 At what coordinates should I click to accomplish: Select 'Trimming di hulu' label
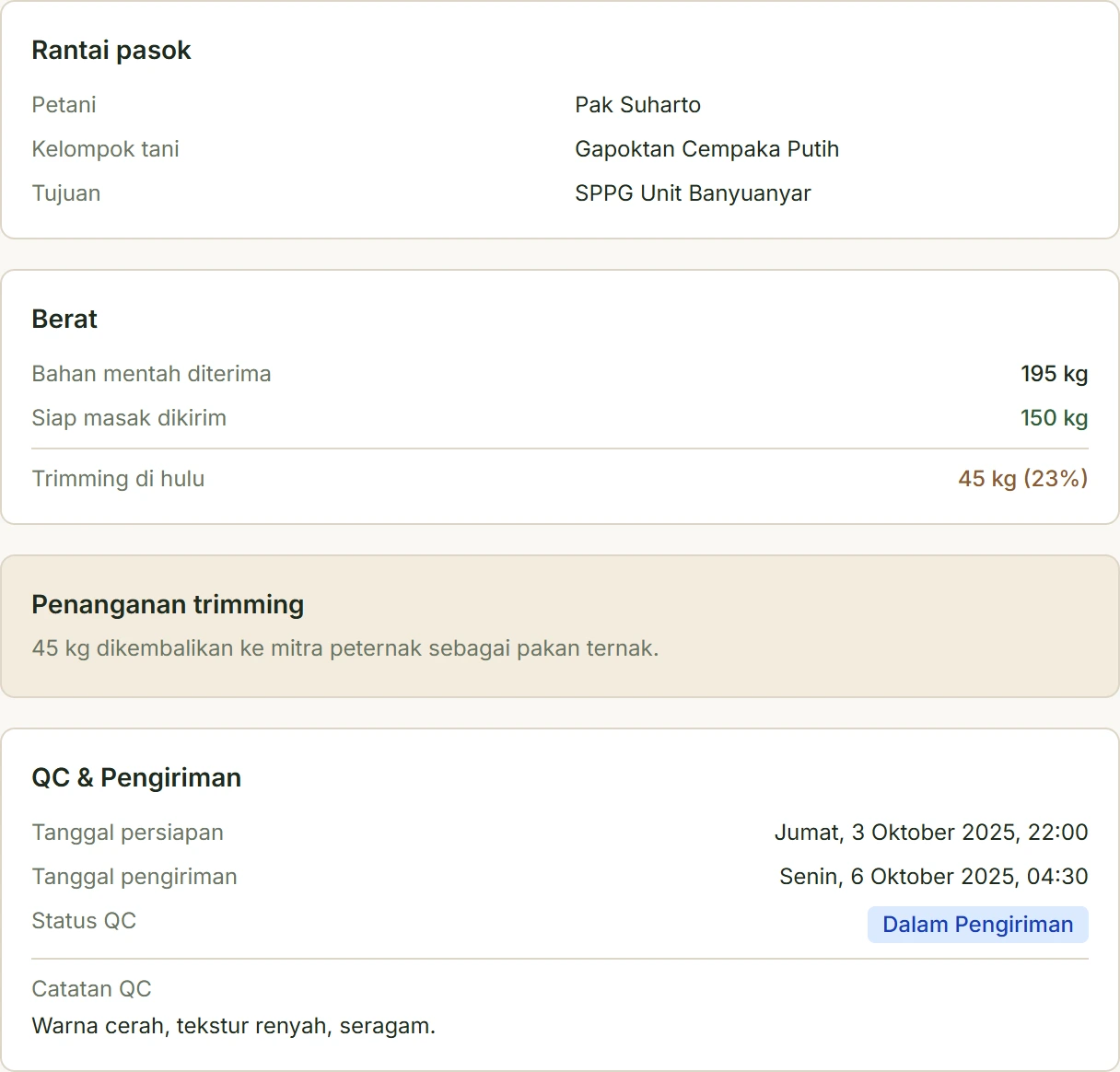pos(119,479)
